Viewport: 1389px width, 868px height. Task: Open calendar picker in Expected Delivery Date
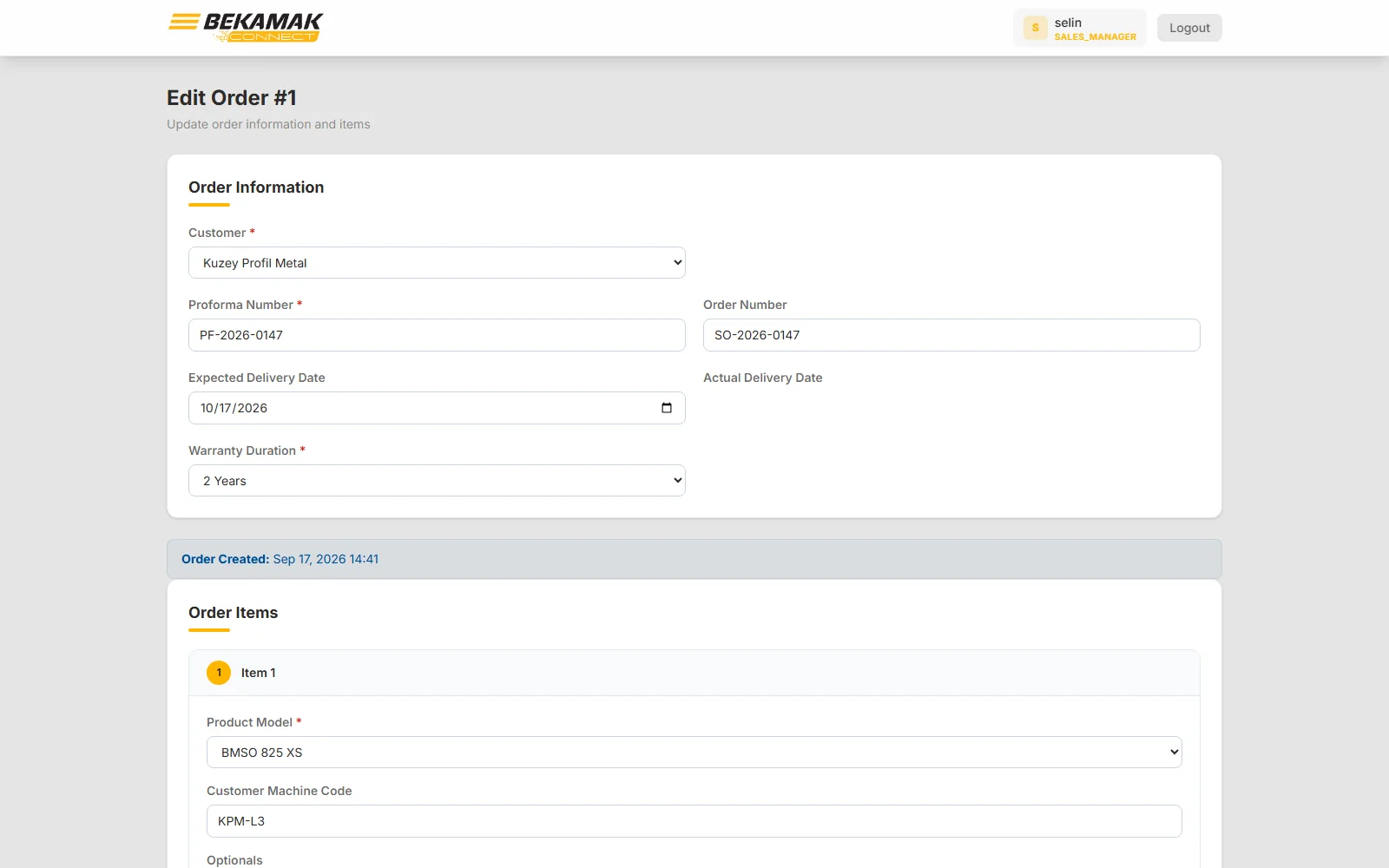(x=667, y=408)
